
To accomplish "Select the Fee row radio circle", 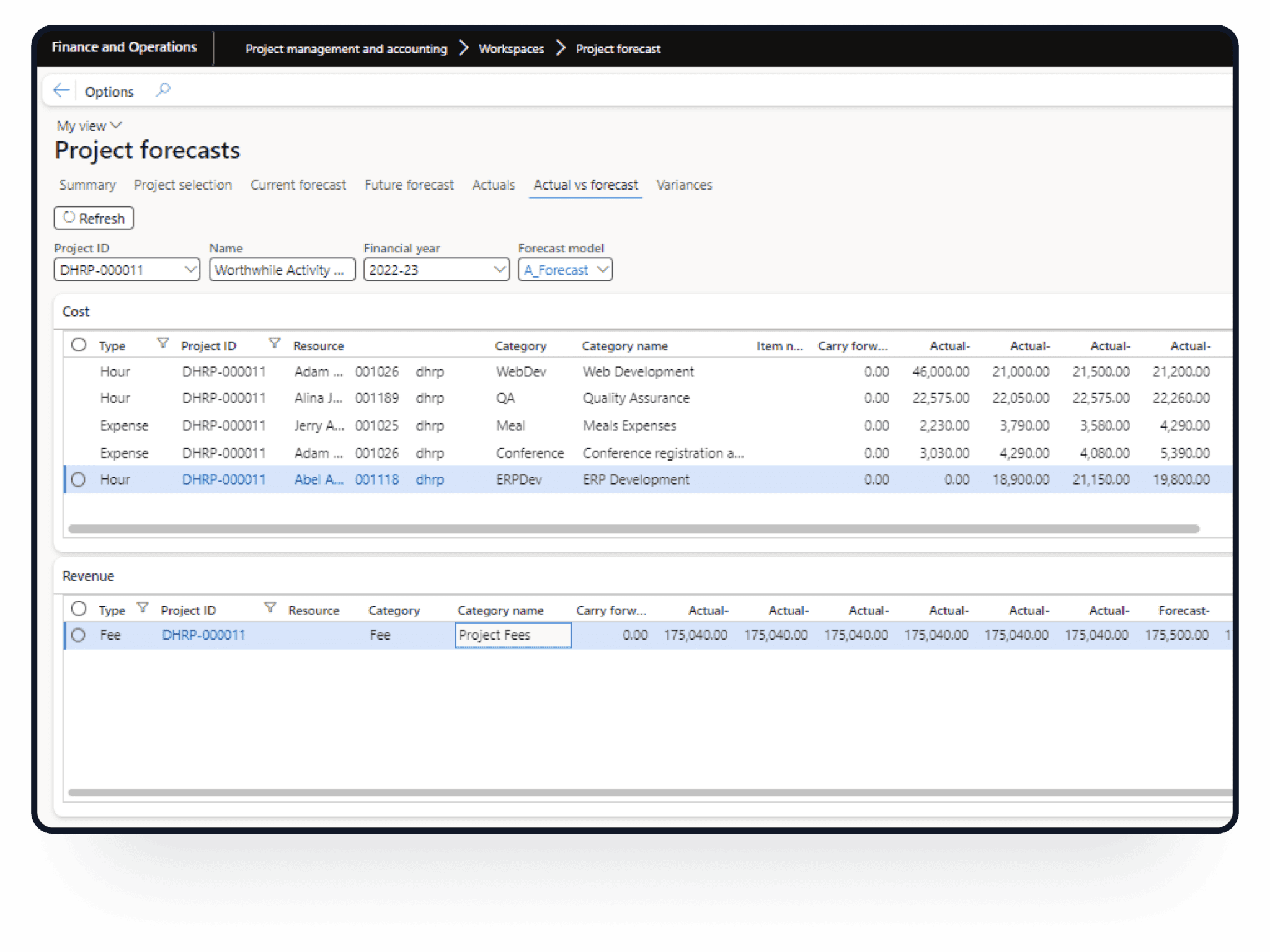I will pos(78,635).
